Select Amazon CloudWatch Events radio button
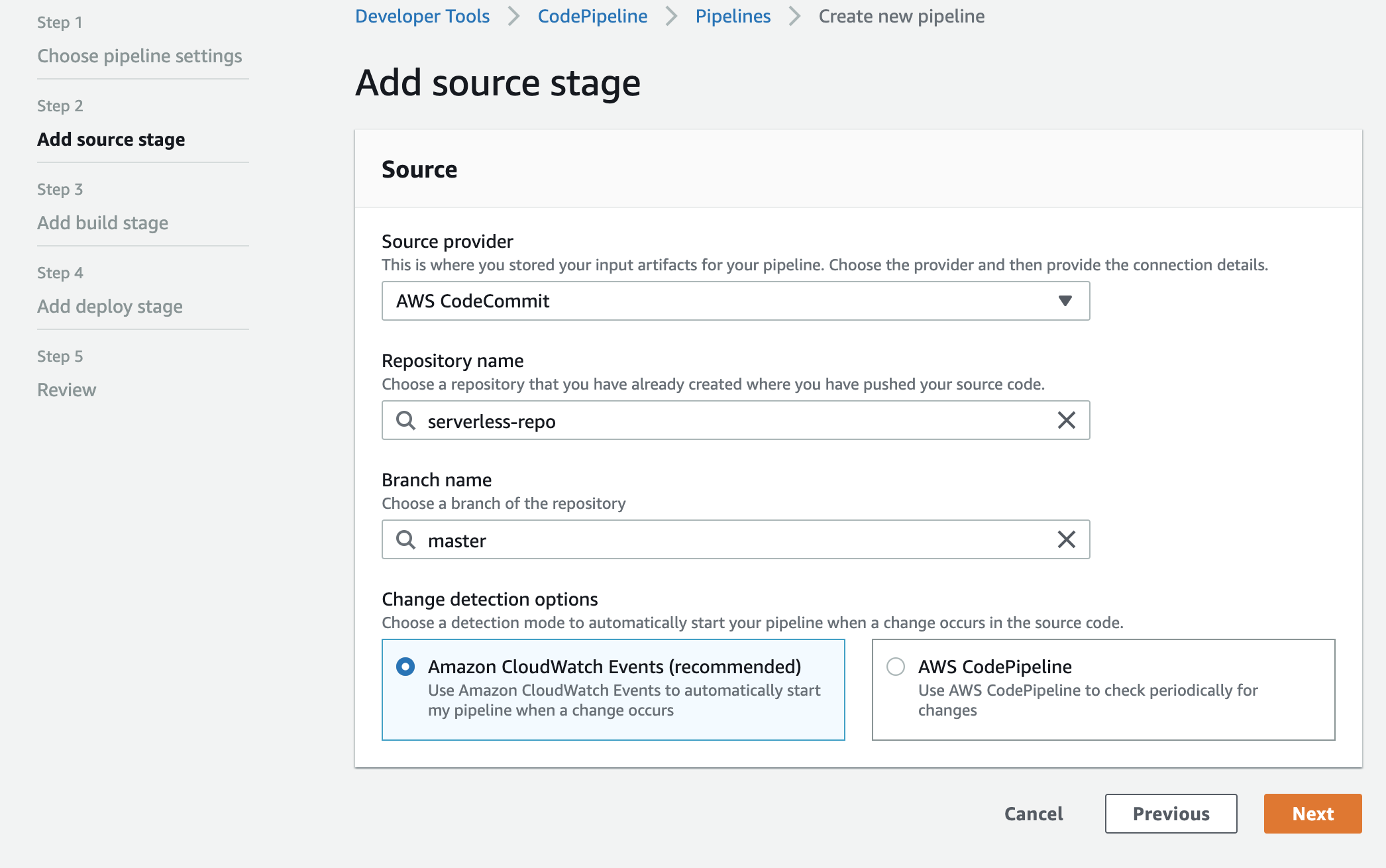Image resolution: width=1386 pixels, height=868 pixels. 405,667
